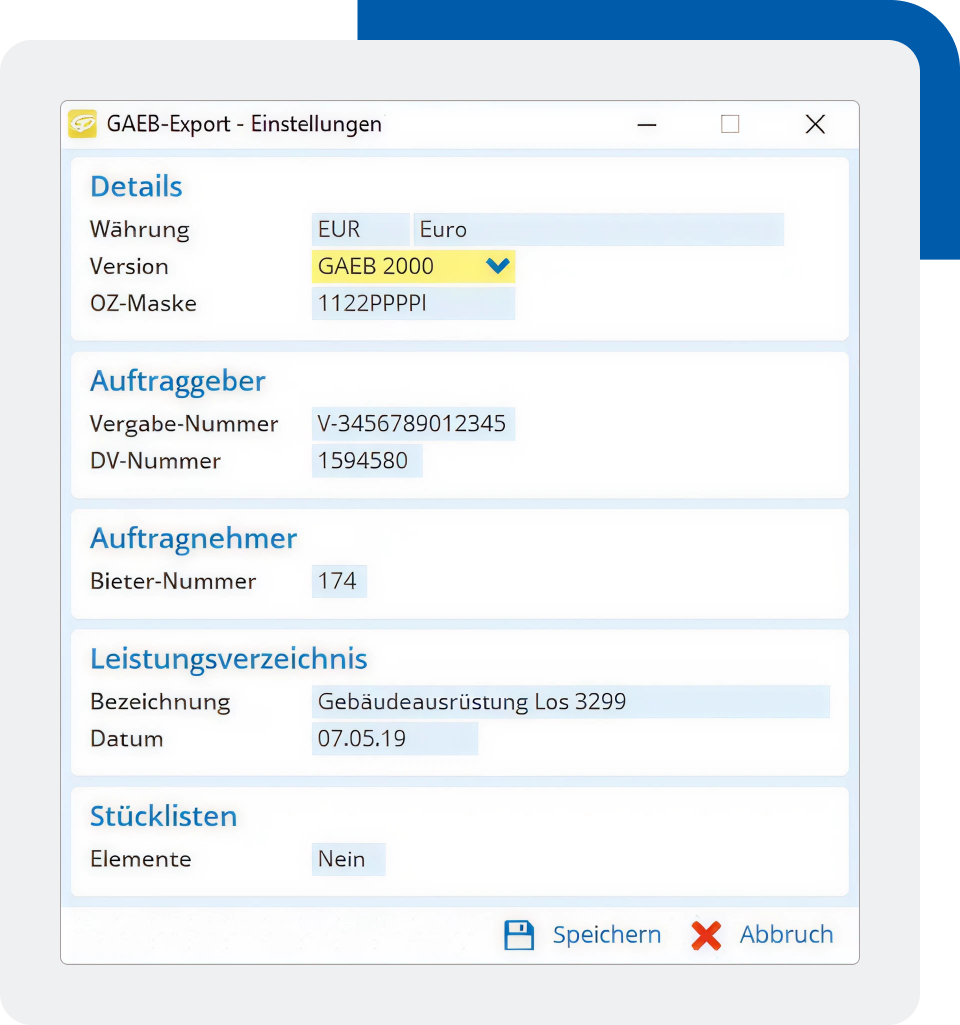Viewport: 960px width, 1025px height.
Task: Select the Euro currency description field
Action: pyautogui.click(x=600, y=229)
